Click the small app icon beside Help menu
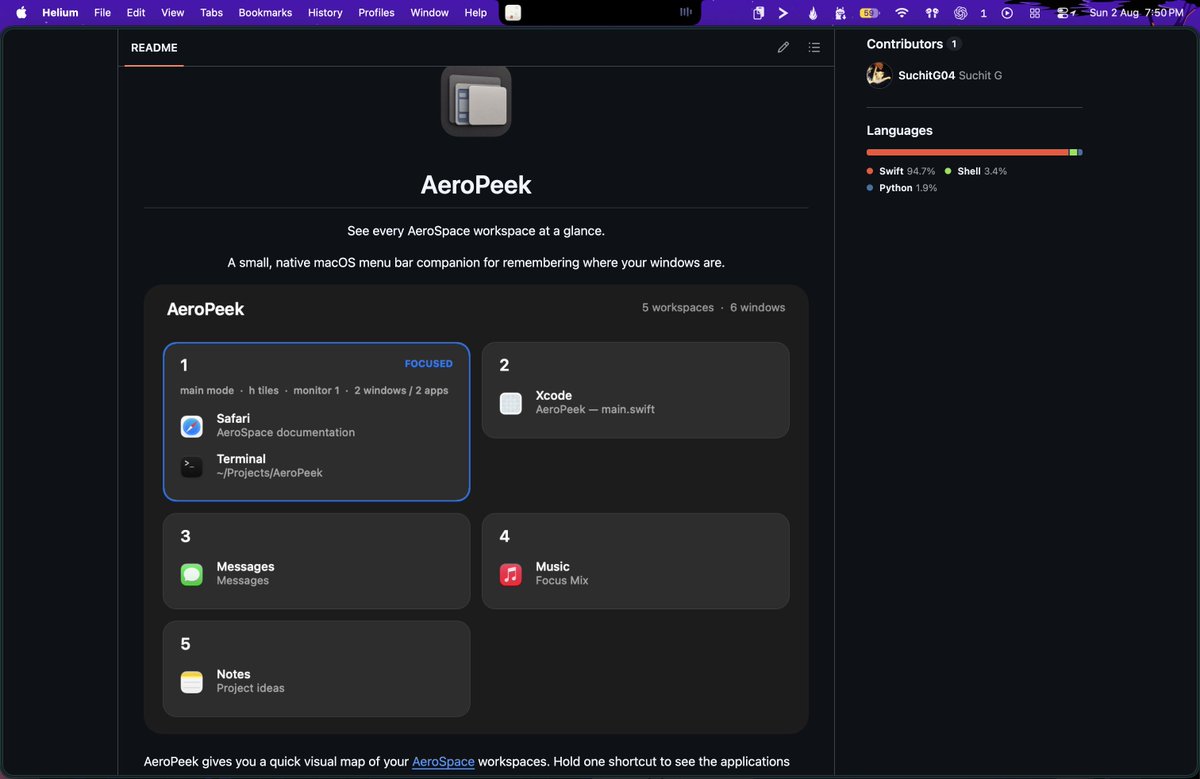 tap(513, 13)
